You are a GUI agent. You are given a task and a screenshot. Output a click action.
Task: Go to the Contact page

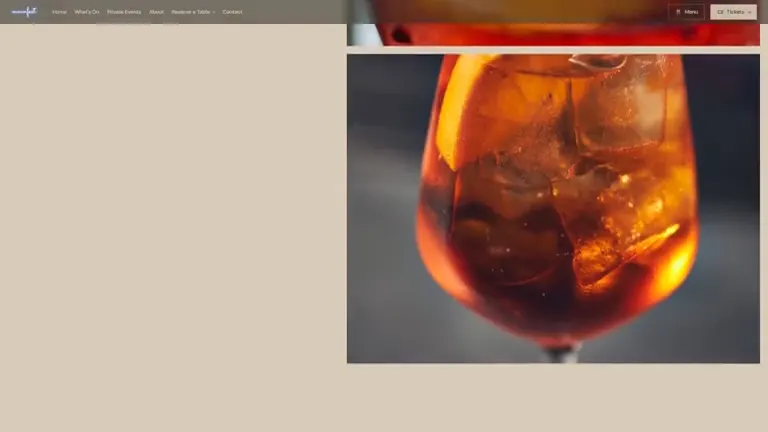tap(232, 12)
